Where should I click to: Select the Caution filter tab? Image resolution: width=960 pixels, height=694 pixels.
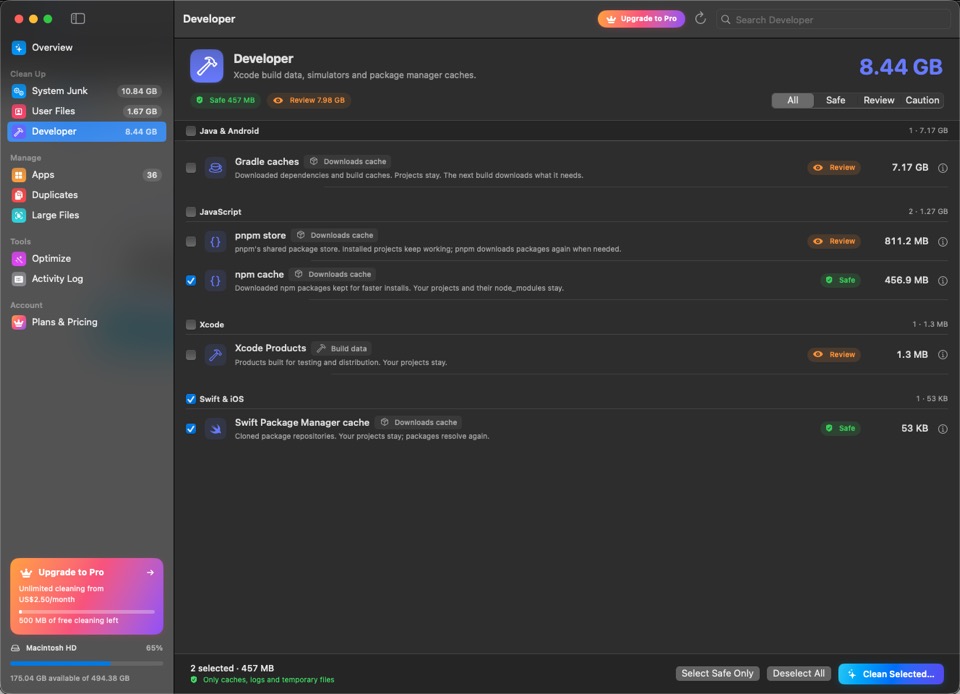pyautogui.click(x=922, y=100)
